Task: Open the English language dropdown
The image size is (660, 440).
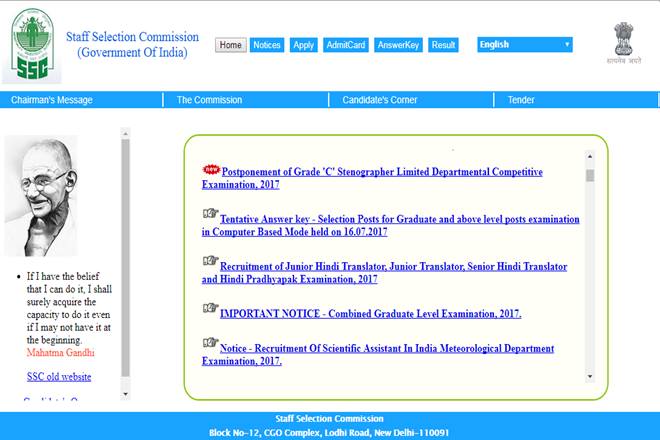Action: (525, 45)
